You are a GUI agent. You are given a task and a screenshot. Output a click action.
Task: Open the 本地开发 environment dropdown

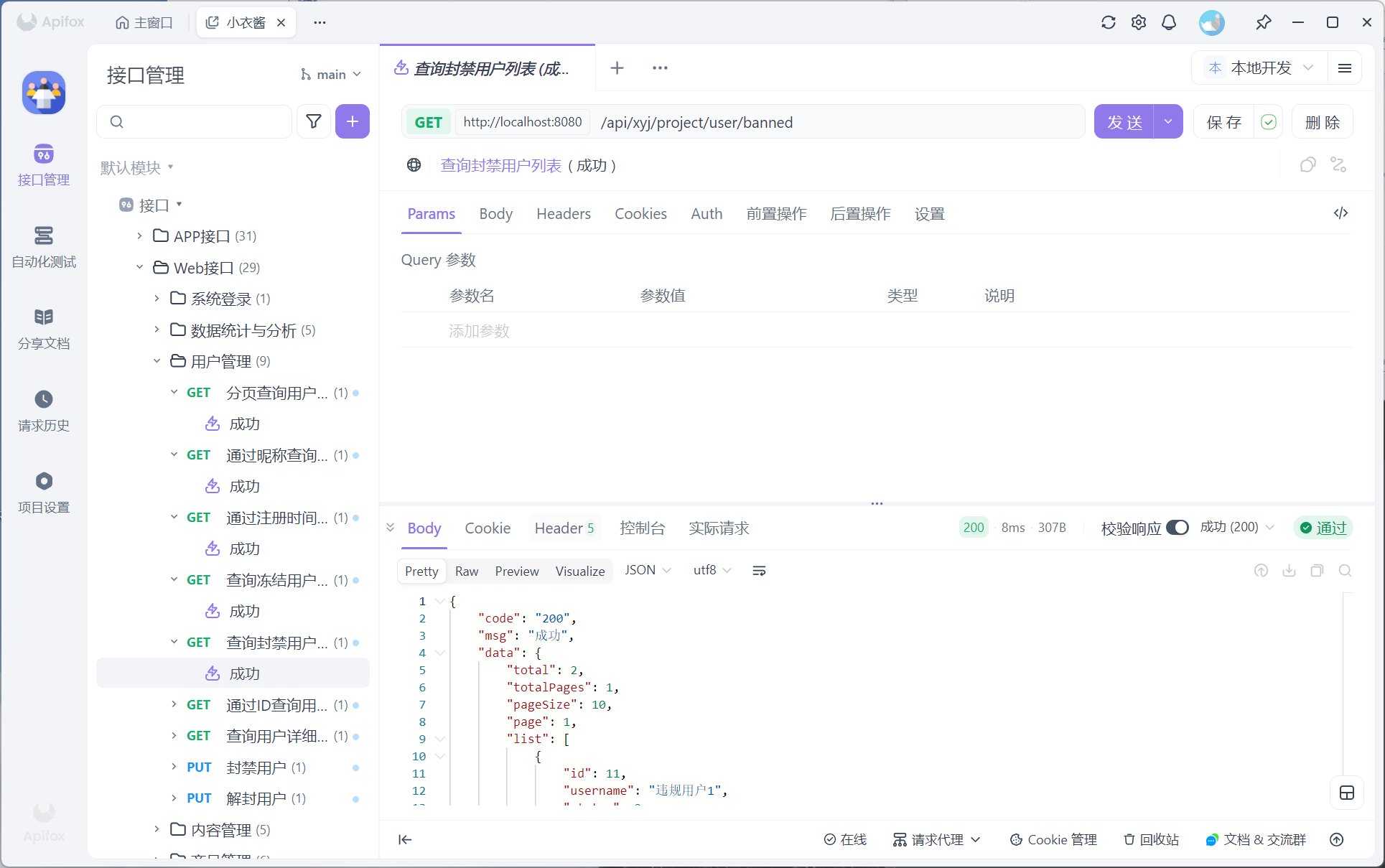1261,67
